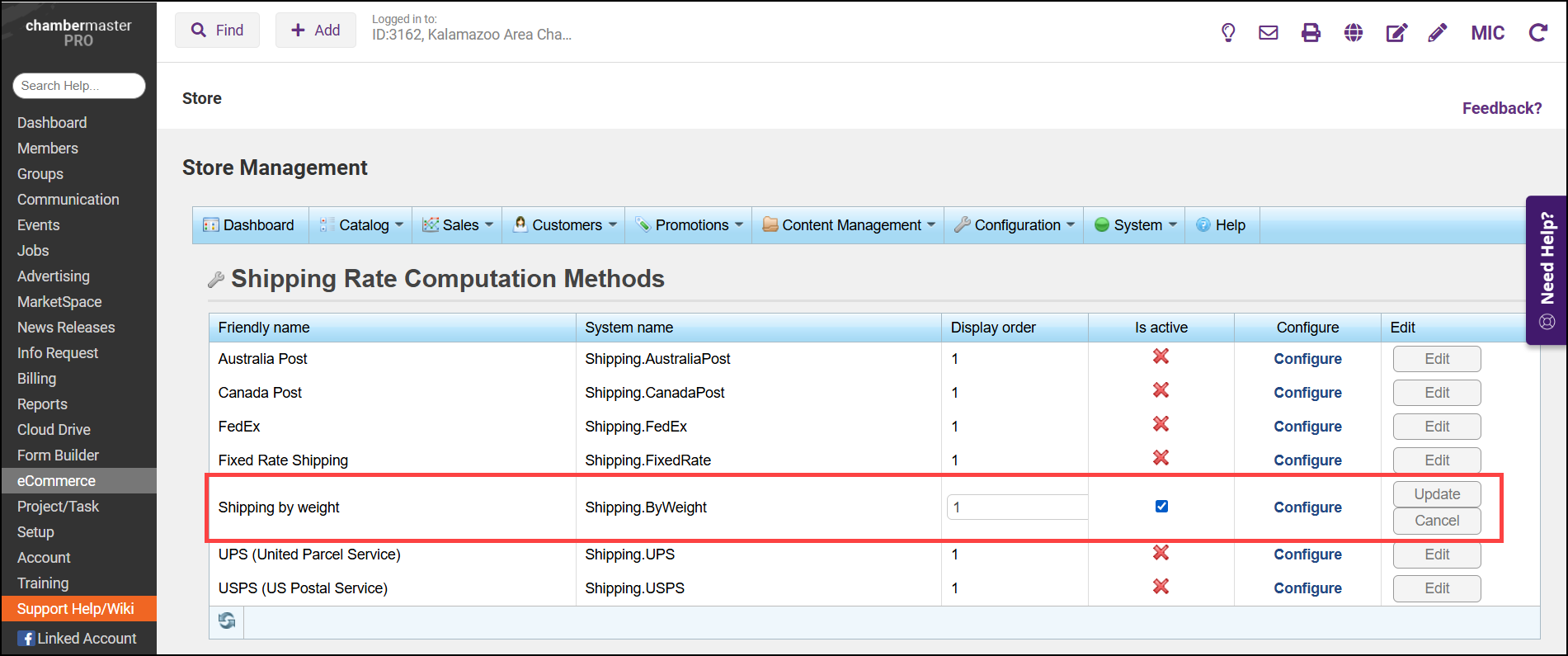Screen dimensions: 1568x656
Task: Click the pencil edit icon
Action: pyautogui.click(x=1438, y=33)
